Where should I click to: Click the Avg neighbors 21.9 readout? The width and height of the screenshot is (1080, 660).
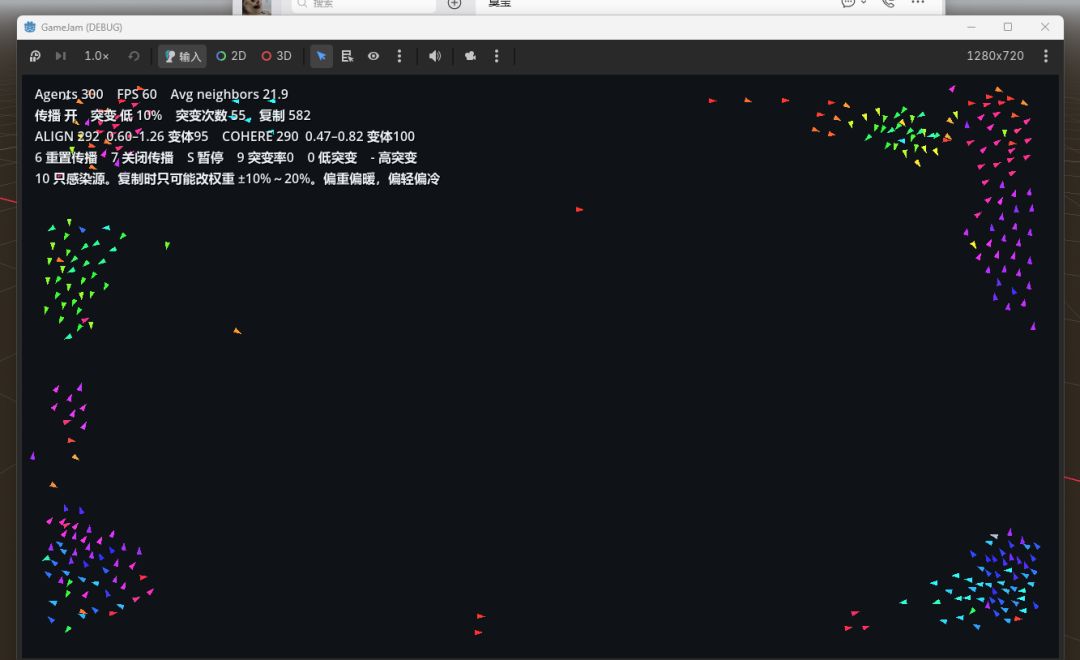pyautogui.click(x=229, y=94)
